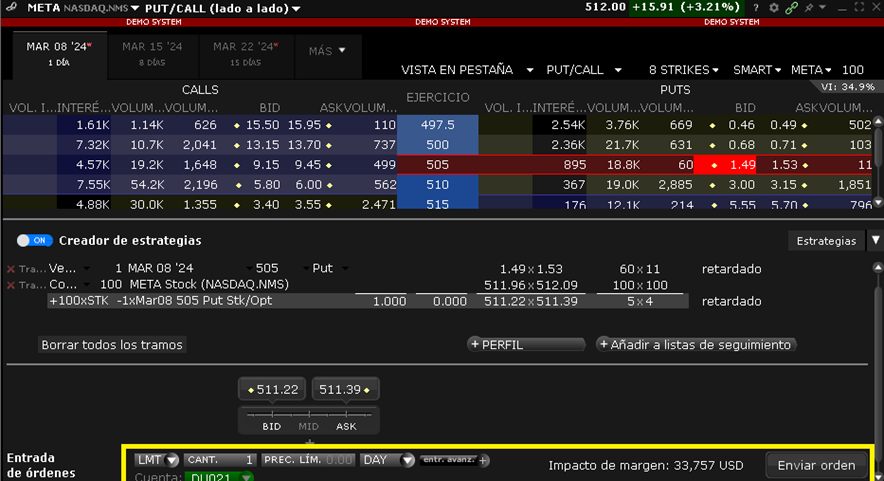The height and width of the screenshot is (481, 884).
Task: Click the pin window icon
Action: (x=807, y=8)
